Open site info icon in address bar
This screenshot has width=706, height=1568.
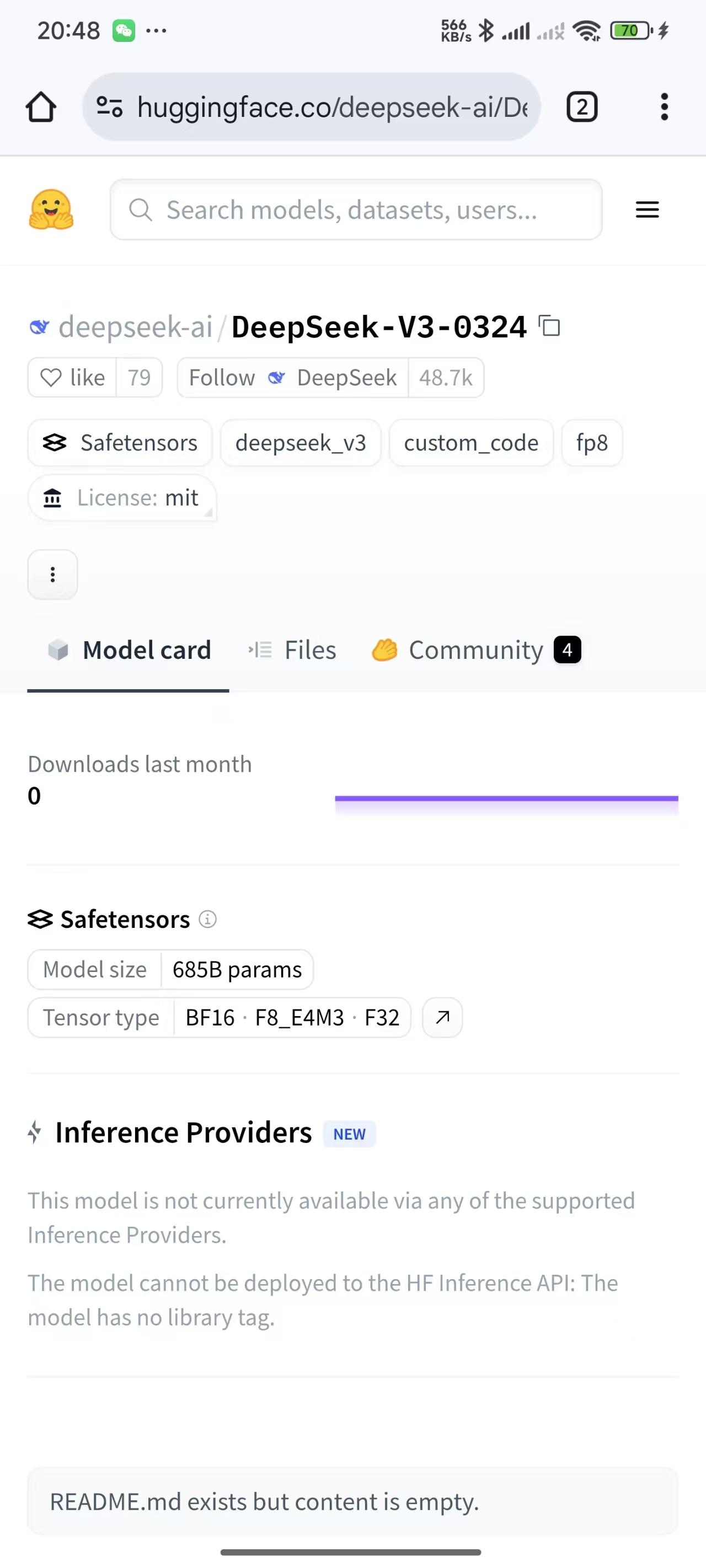pos(110,107)
